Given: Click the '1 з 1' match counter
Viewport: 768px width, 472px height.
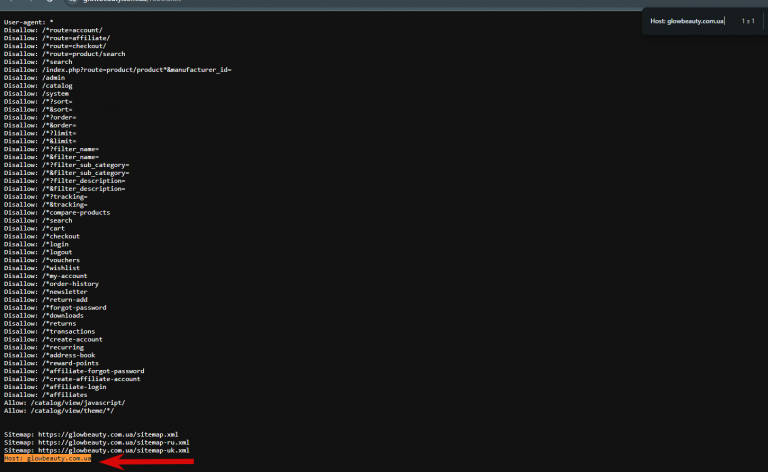Looking at the screenshot, I should (x=748, y=21).
